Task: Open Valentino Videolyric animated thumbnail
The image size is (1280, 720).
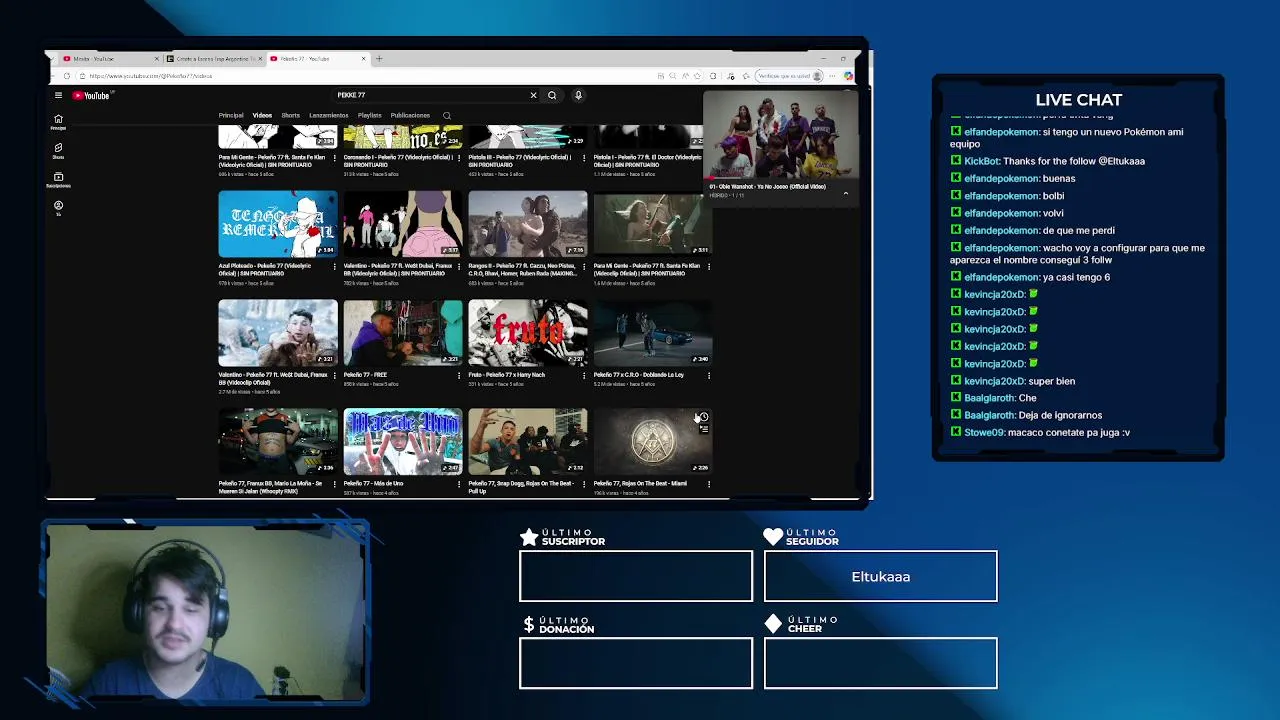Action: [403, 224]
